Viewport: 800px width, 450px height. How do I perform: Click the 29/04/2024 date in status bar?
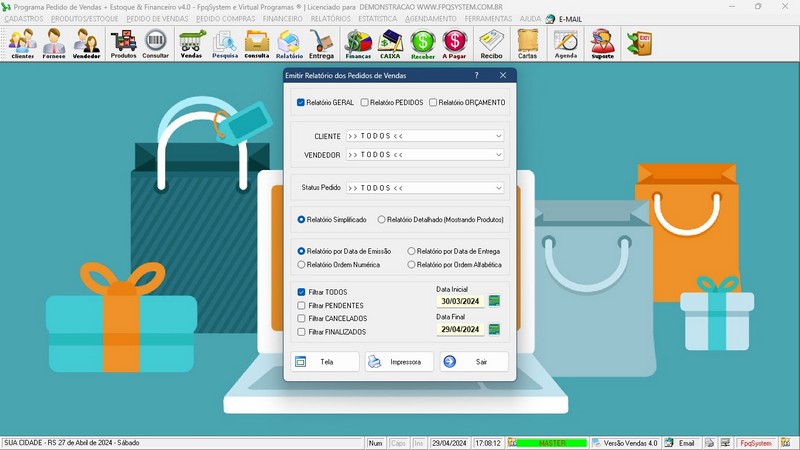click(449, 443)
